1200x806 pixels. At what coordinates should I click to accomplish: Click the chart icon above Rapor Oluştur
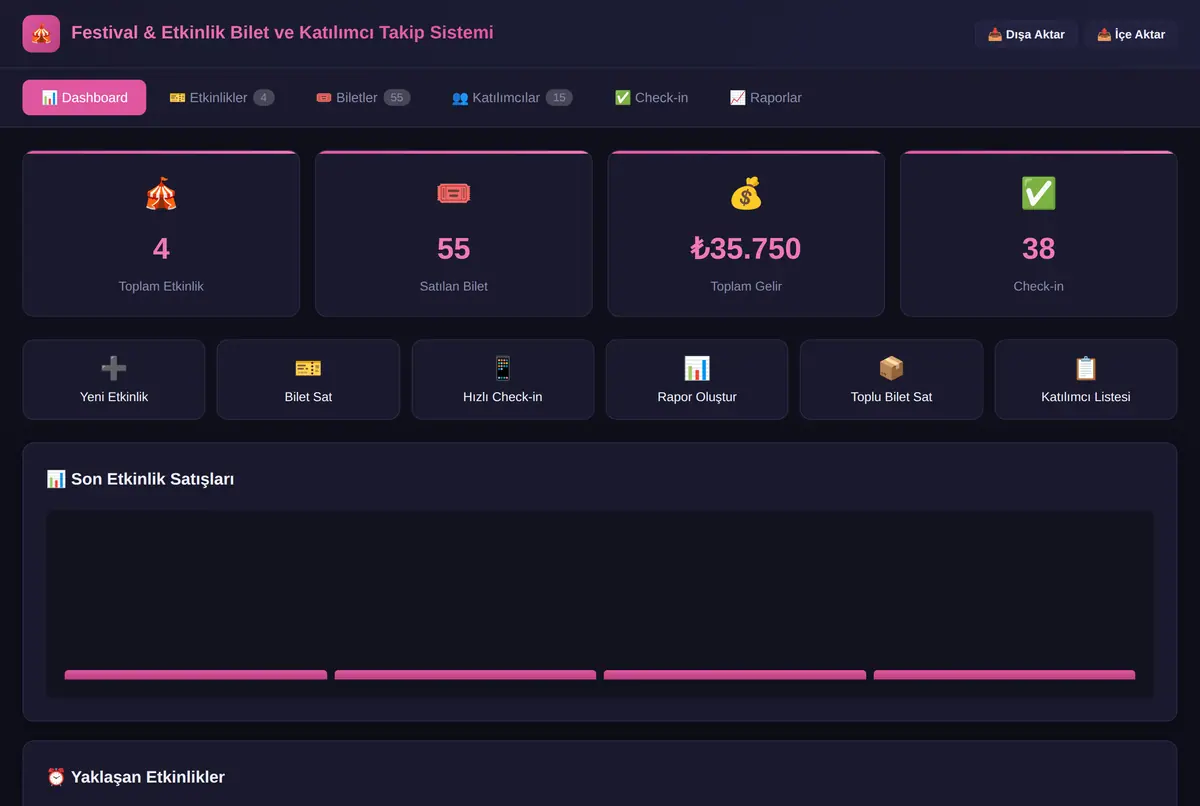(x=697, y=368)
